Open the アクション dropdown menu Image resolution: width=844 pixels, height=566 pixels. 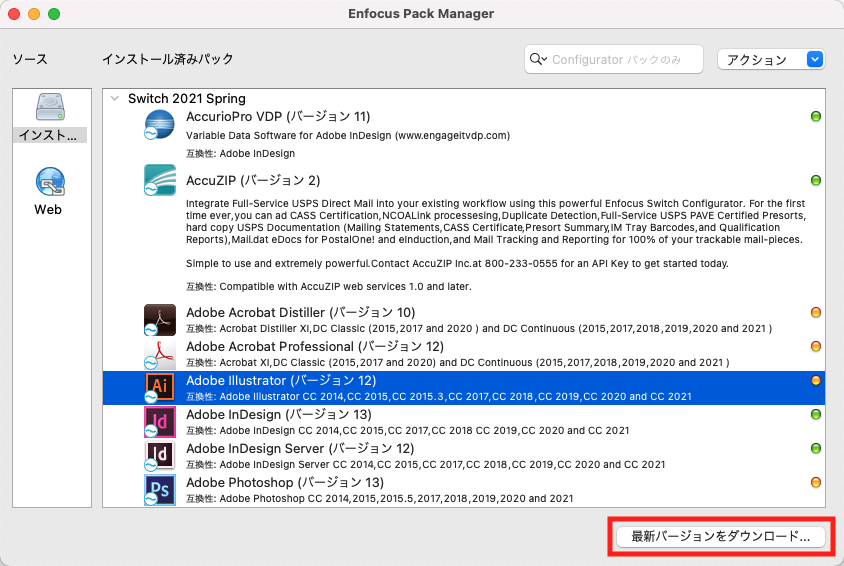click(770, 59)
